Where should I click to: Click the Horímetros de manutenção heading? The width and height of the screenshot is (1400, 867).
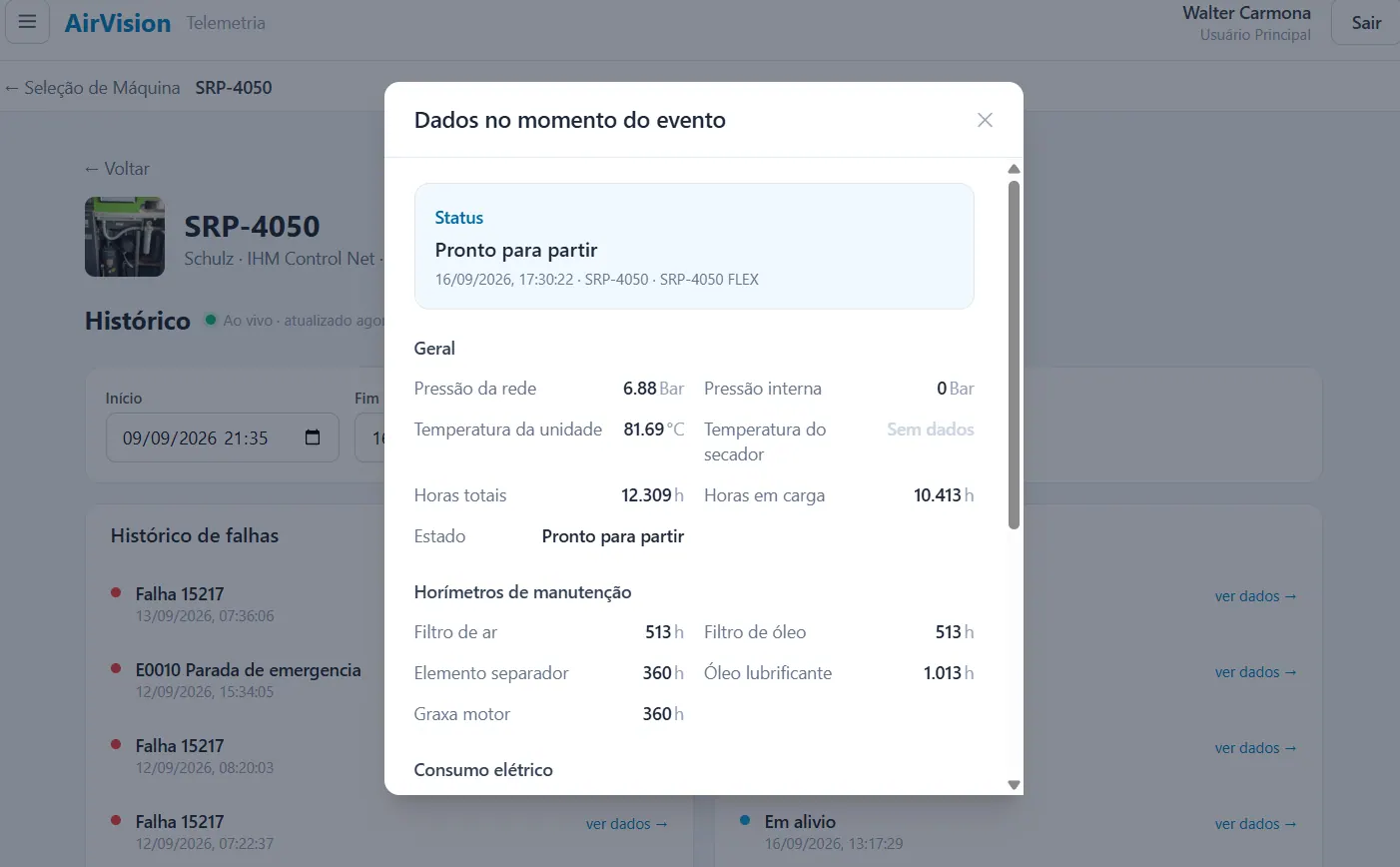coord(522,592)
